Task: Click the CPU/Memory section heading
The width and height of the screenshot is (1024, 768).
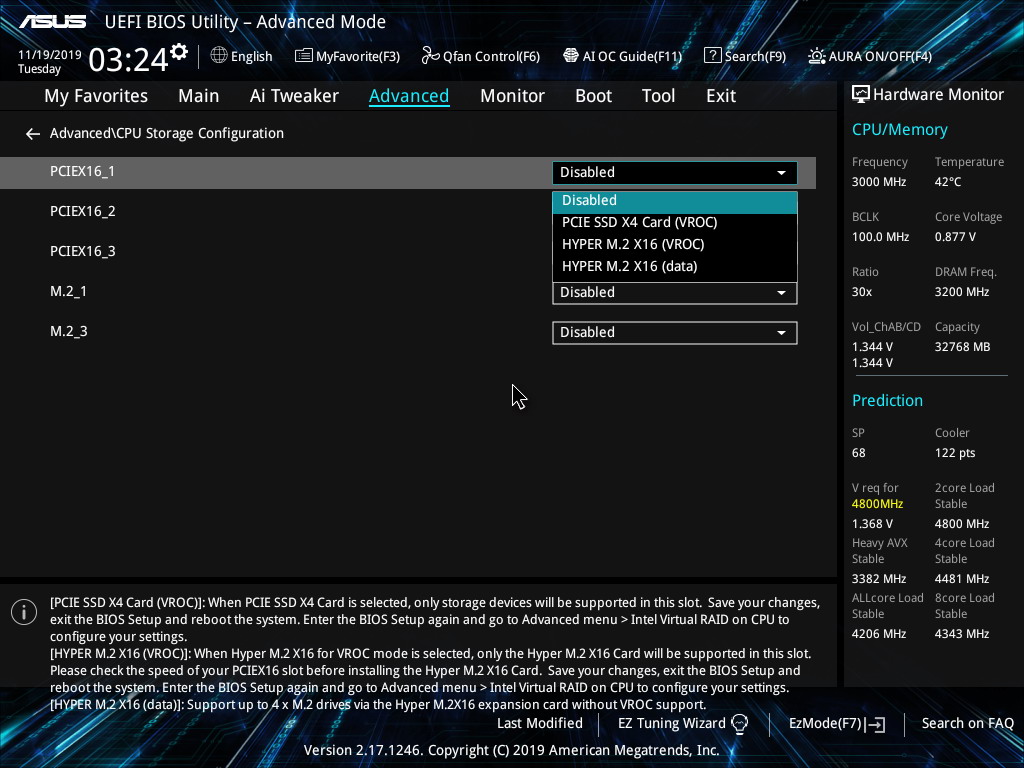Action: (x=899, y=129)
